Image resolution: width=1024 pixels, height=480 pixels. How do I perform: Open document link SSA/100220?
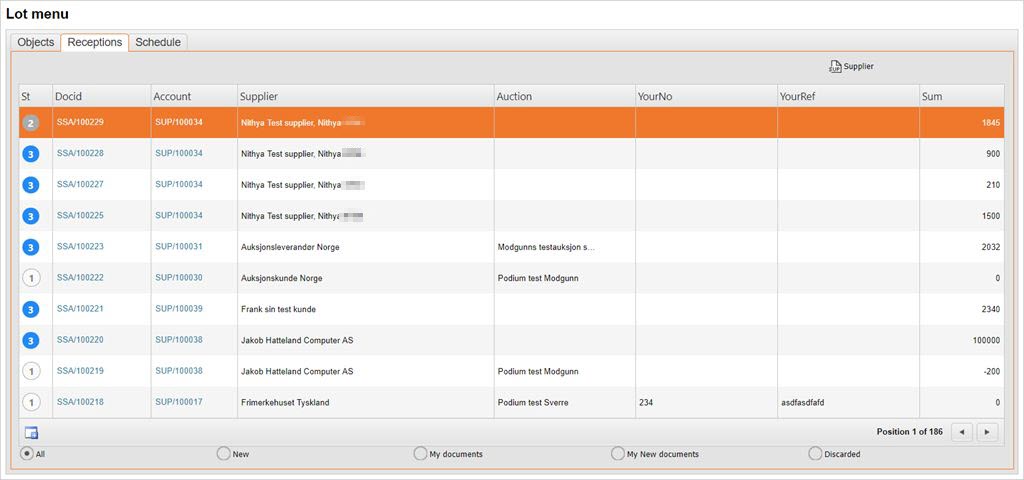80,340
